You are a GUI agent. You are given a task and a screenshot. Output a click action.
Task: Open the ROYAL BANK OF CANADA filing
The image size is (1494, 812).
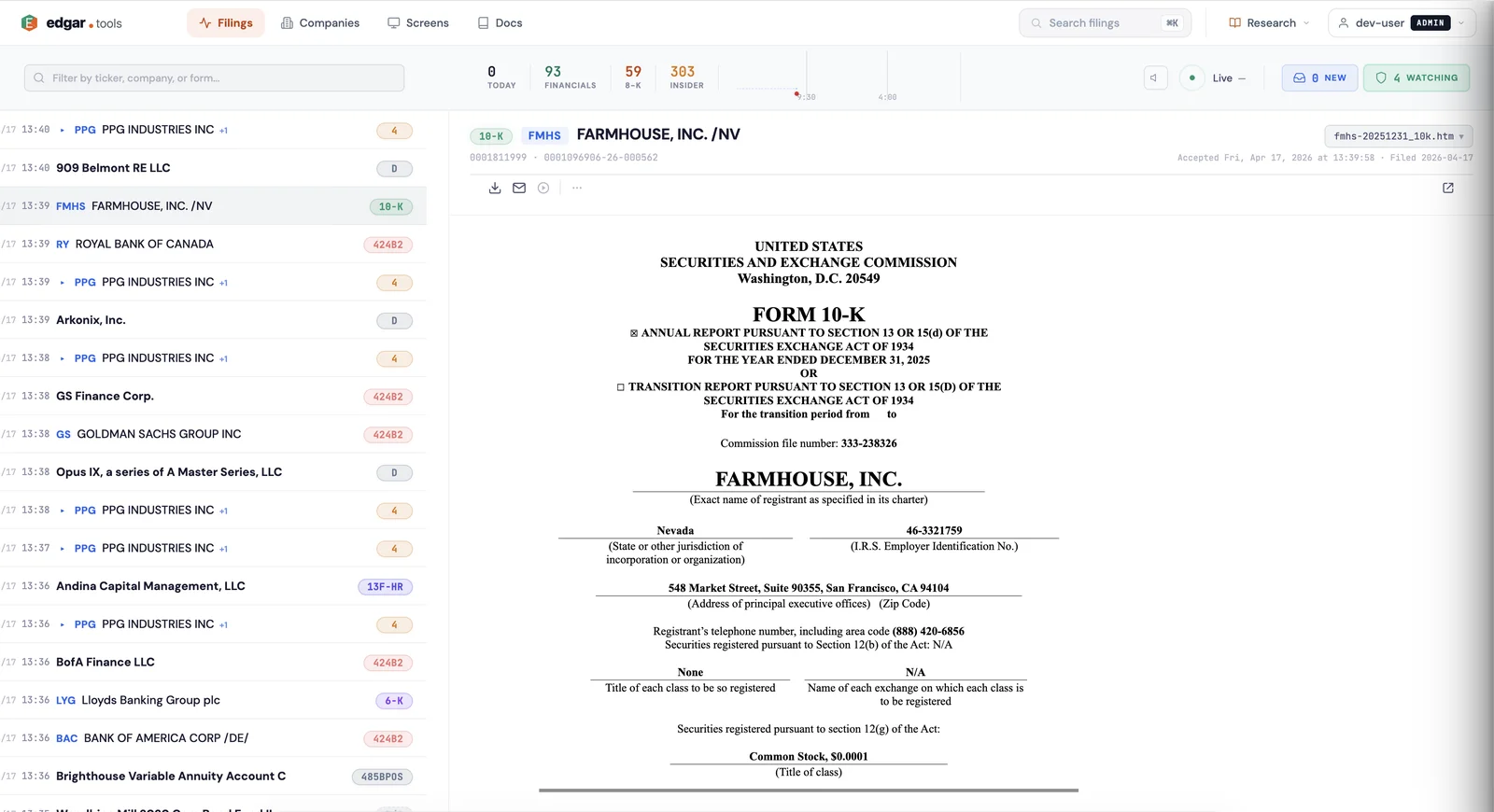point(213,245)
